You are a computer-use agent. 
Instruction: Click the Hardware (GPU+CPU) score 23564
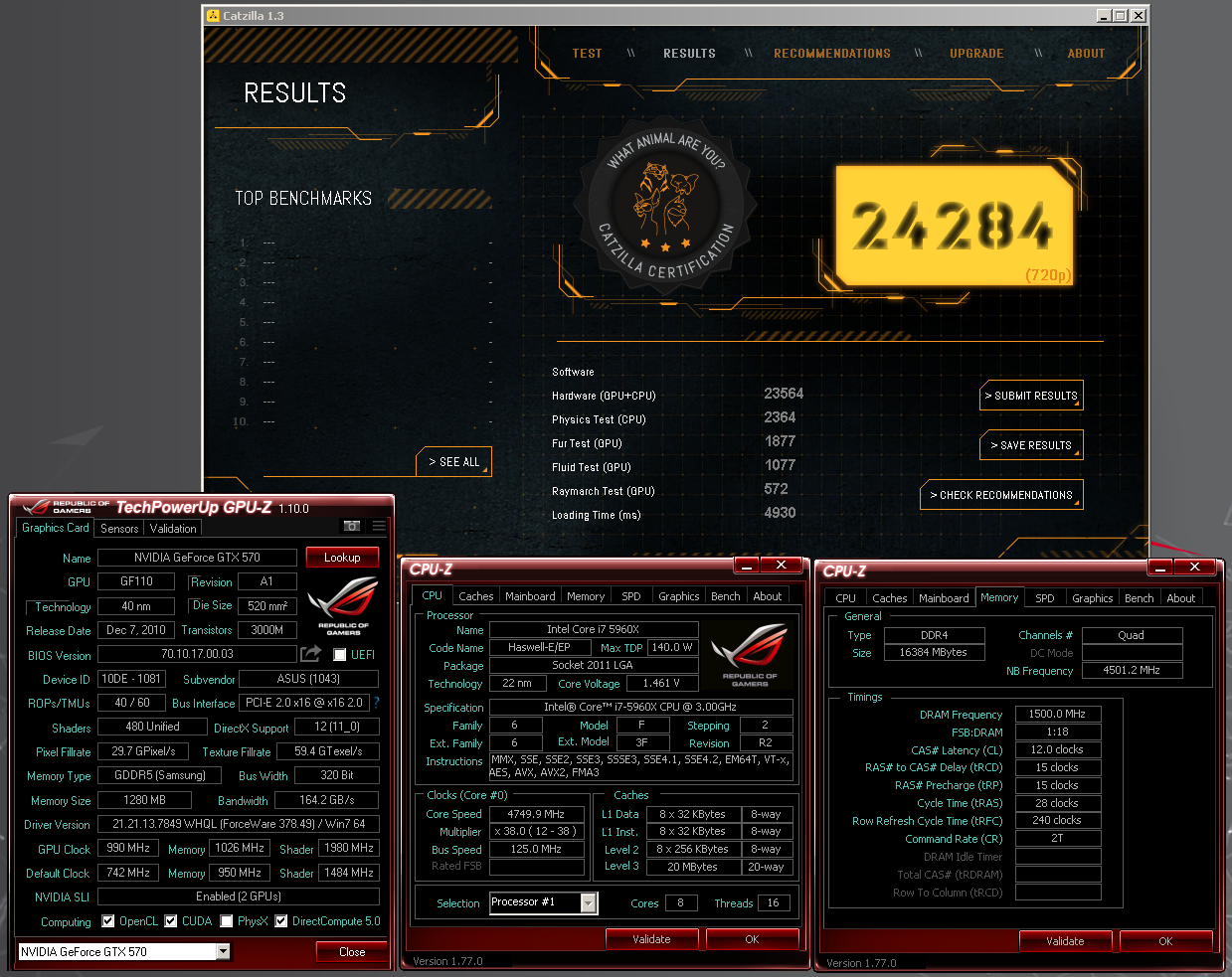coord(784,394)
